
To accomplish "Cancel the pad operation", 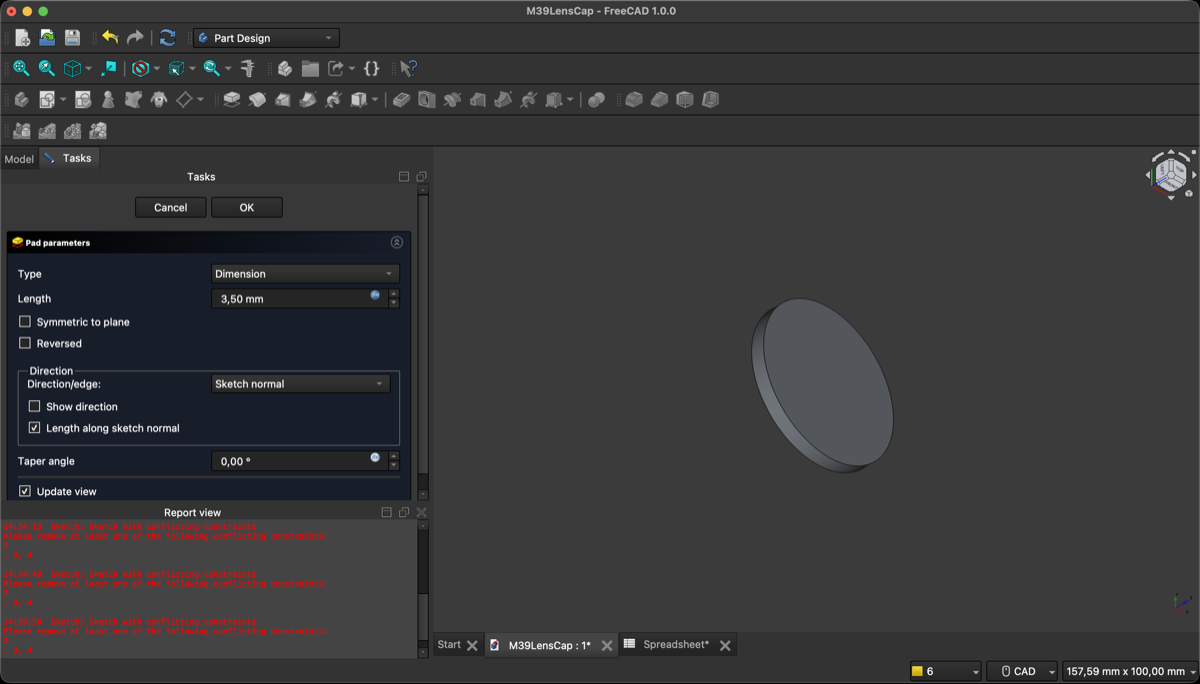I will [170, 207].
